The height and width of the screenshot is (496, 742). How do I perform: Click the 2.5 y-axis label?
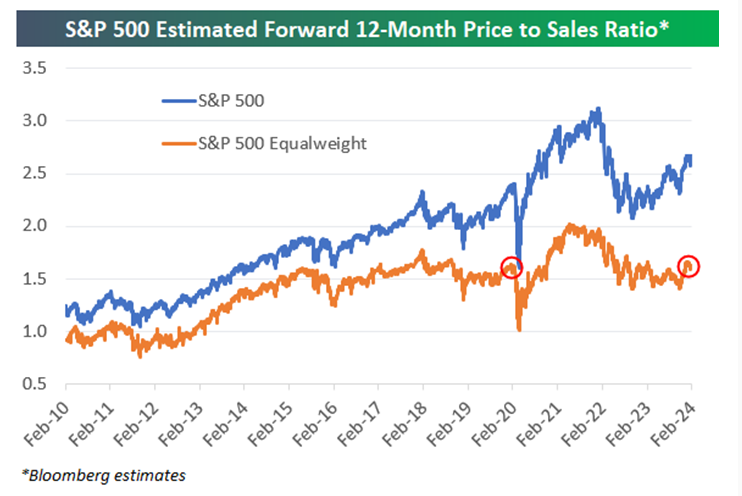pyautogui.click(x=35, y=173)
